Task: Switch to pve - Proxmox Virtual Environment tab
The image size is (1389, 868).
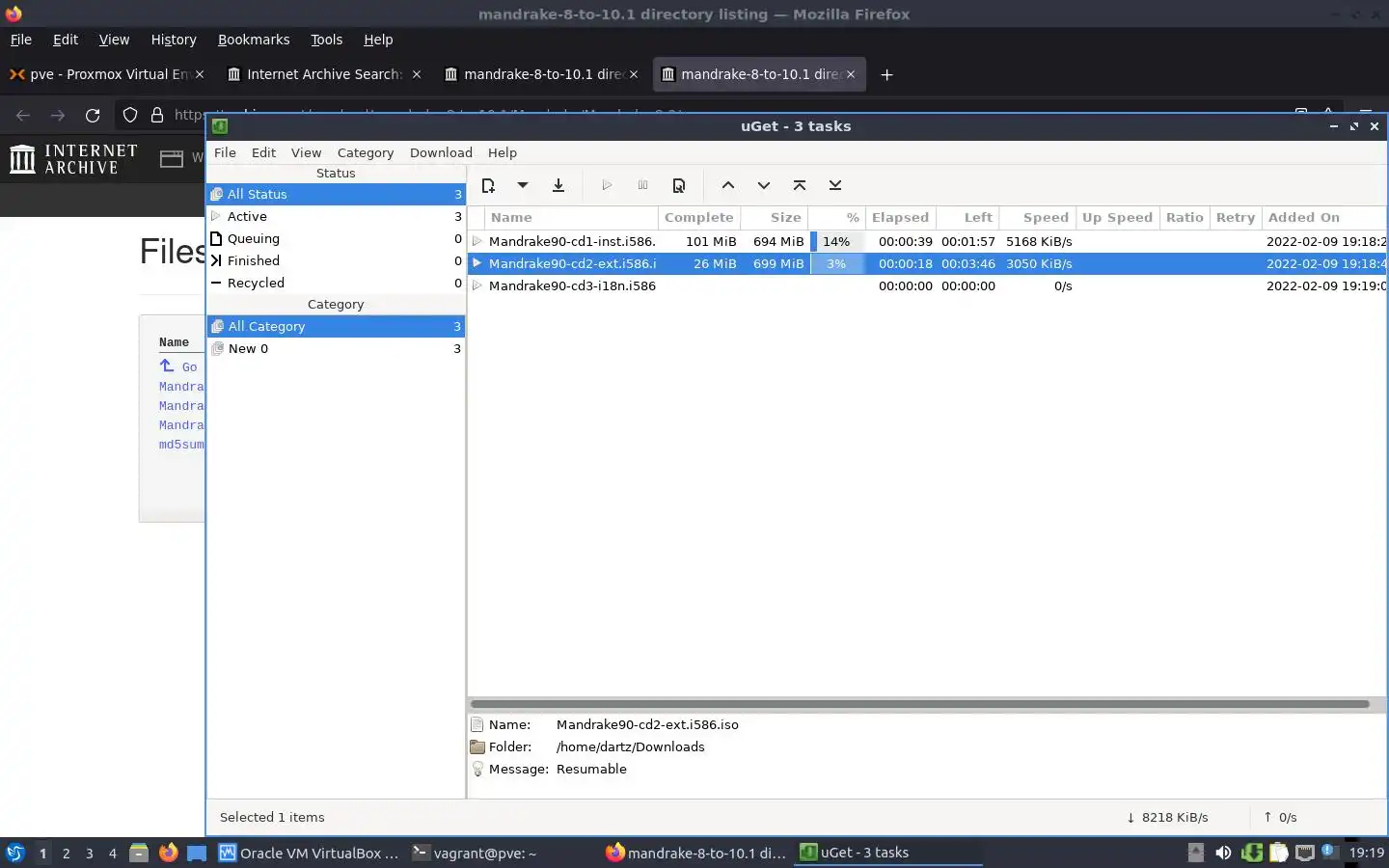Action: (x=106, y=74)
